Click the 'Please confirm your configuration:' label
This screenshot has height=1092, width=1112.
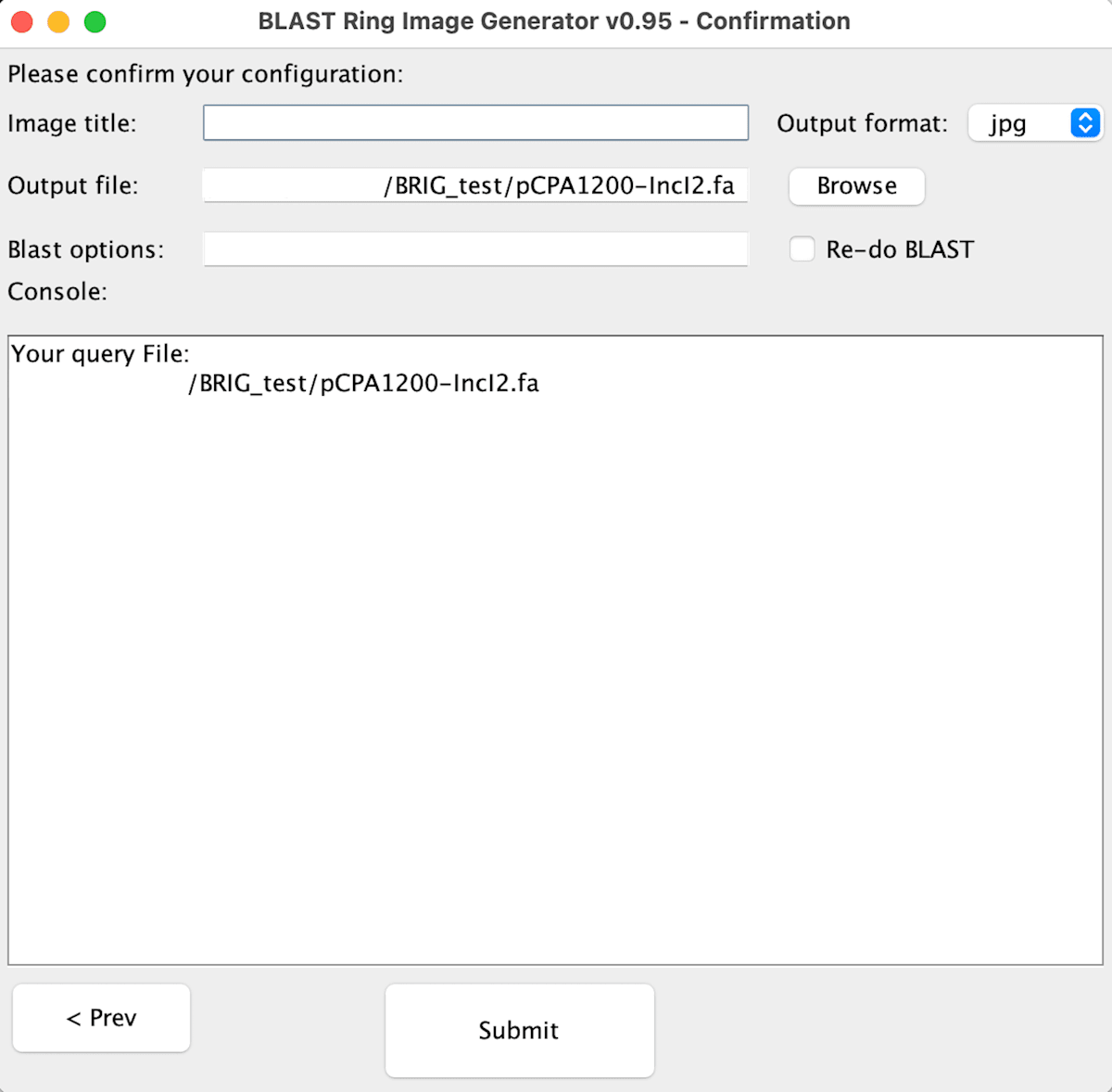pos(206,74)
